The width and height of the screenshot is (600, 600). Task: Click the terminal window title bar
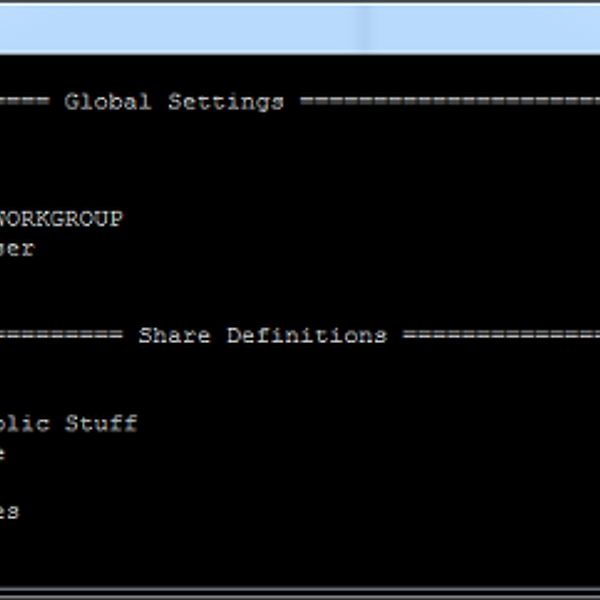[300, 27]
